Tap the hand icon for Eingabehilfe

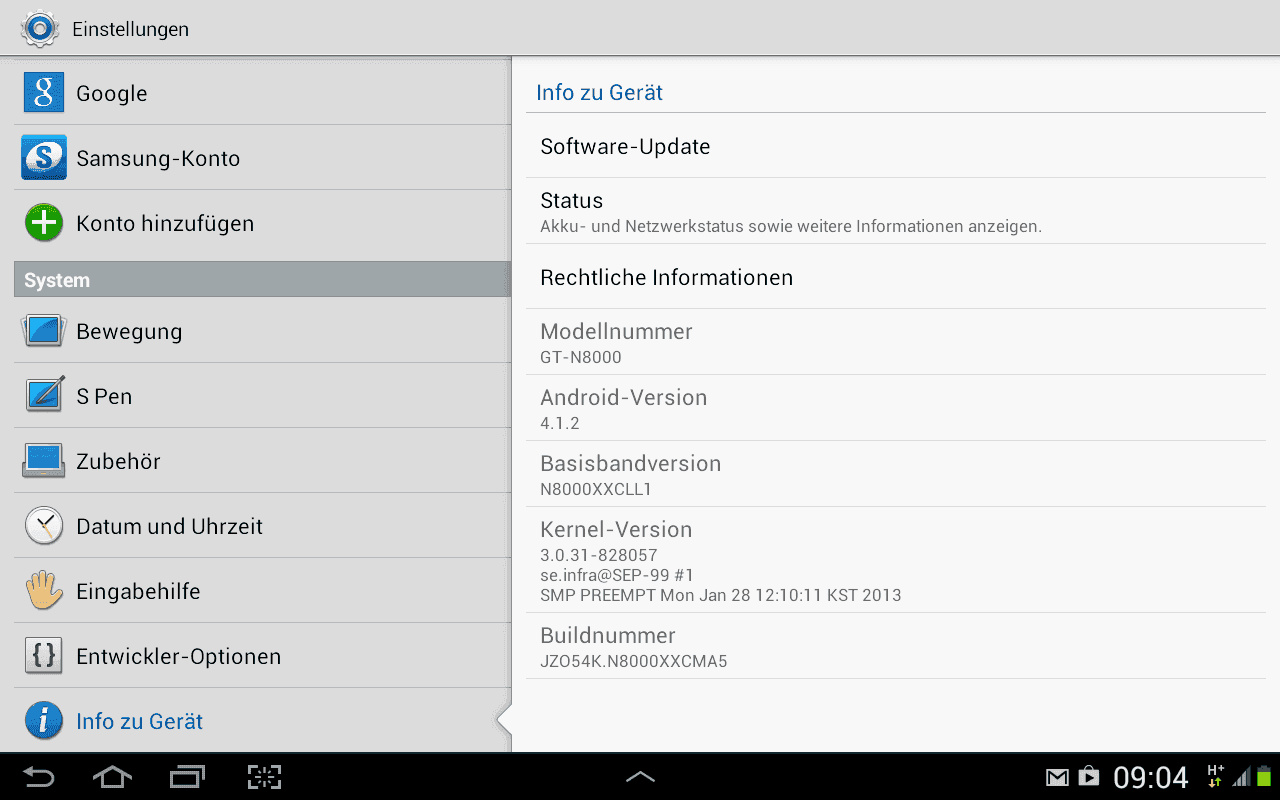[44, 590]
